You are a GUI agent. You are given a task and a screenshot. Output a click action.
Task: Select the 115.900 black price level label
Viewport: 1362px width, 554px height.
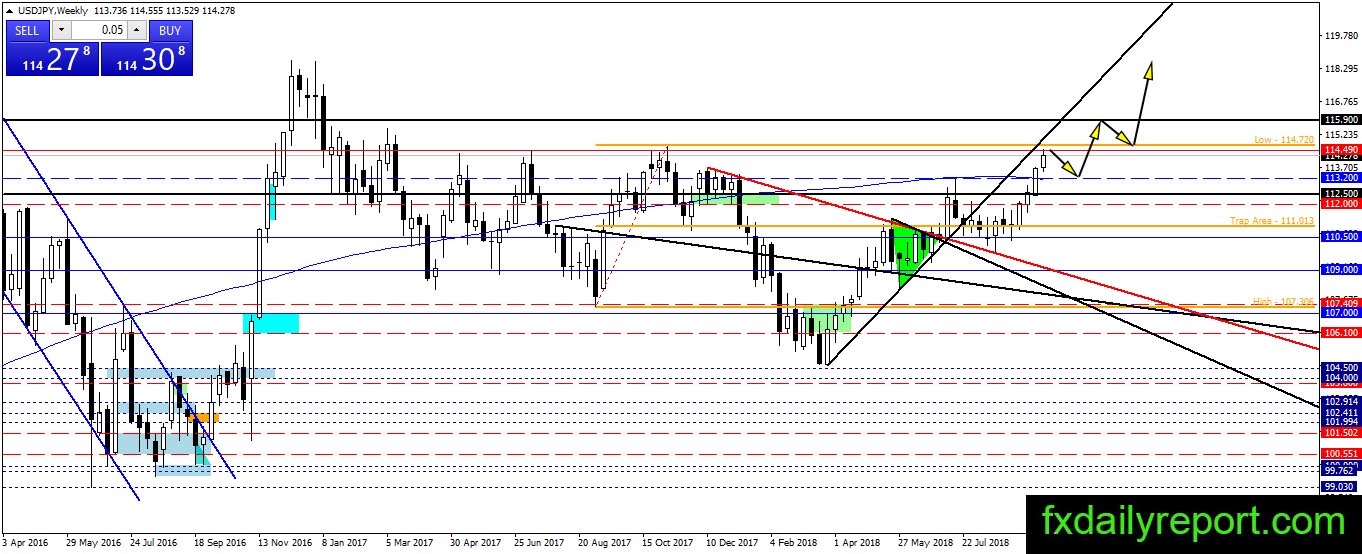[x=1340, y=119]
